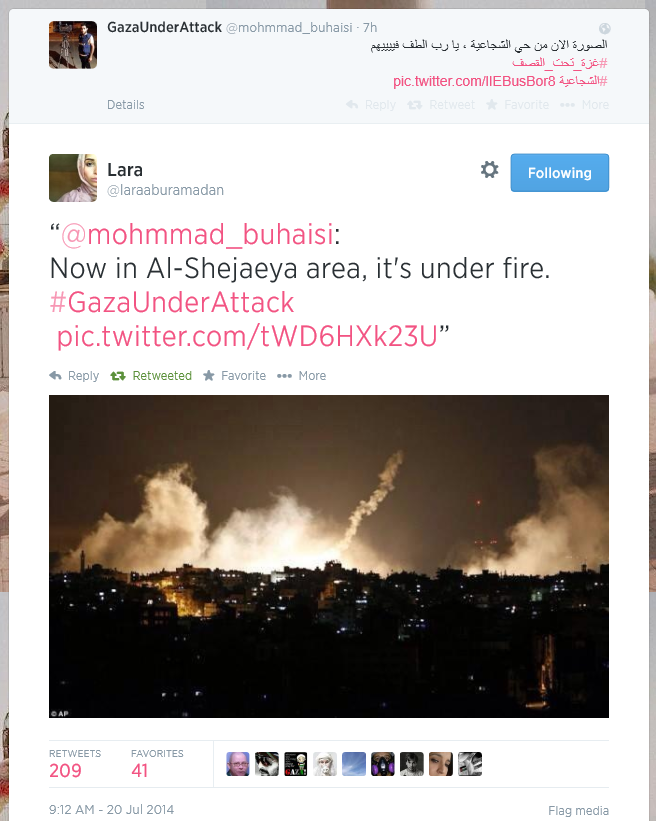Toggle the blue Following button
Image resolution: width=656 pixels, height=821 pixels.
click(x=560, y=173)
